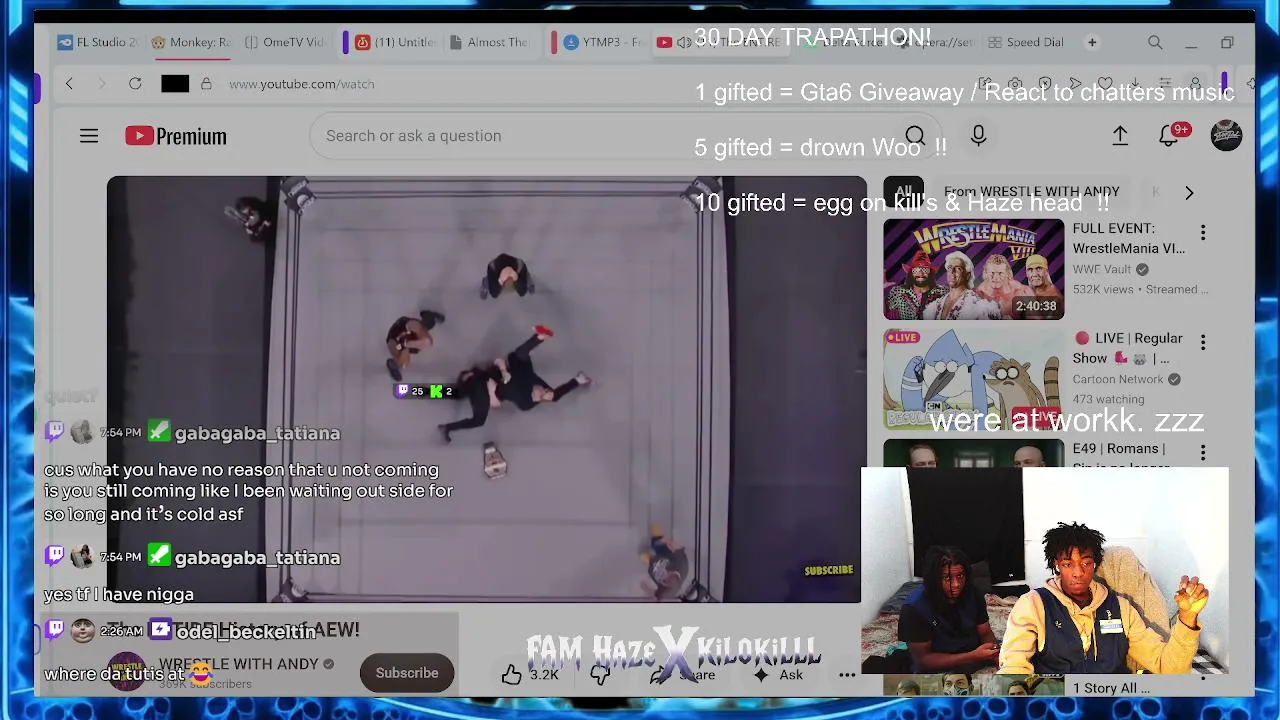Open the WrestleMania VIII video thumbnail
Image resolution: width=1280 pixels, height=720 pixels.
973,269
